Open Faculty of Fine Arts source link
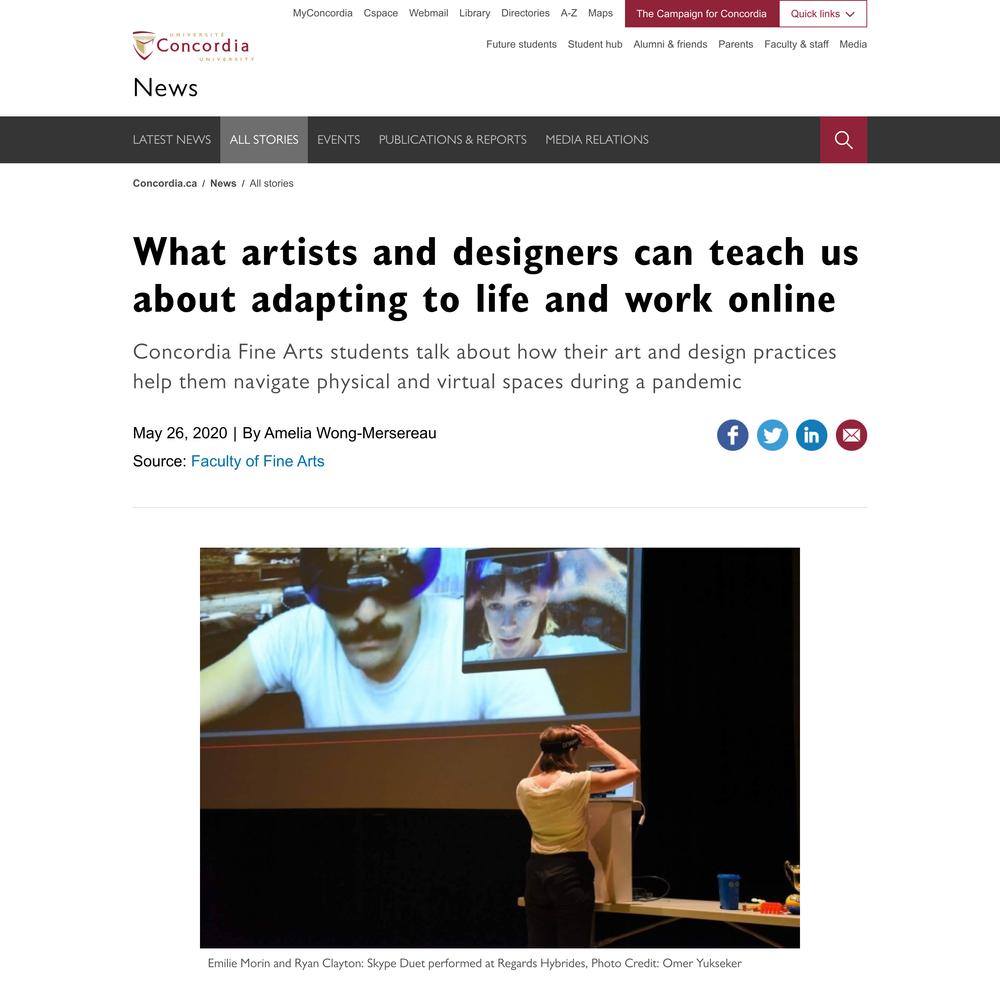This screenshot has width=1000, height=1000. 258,461
